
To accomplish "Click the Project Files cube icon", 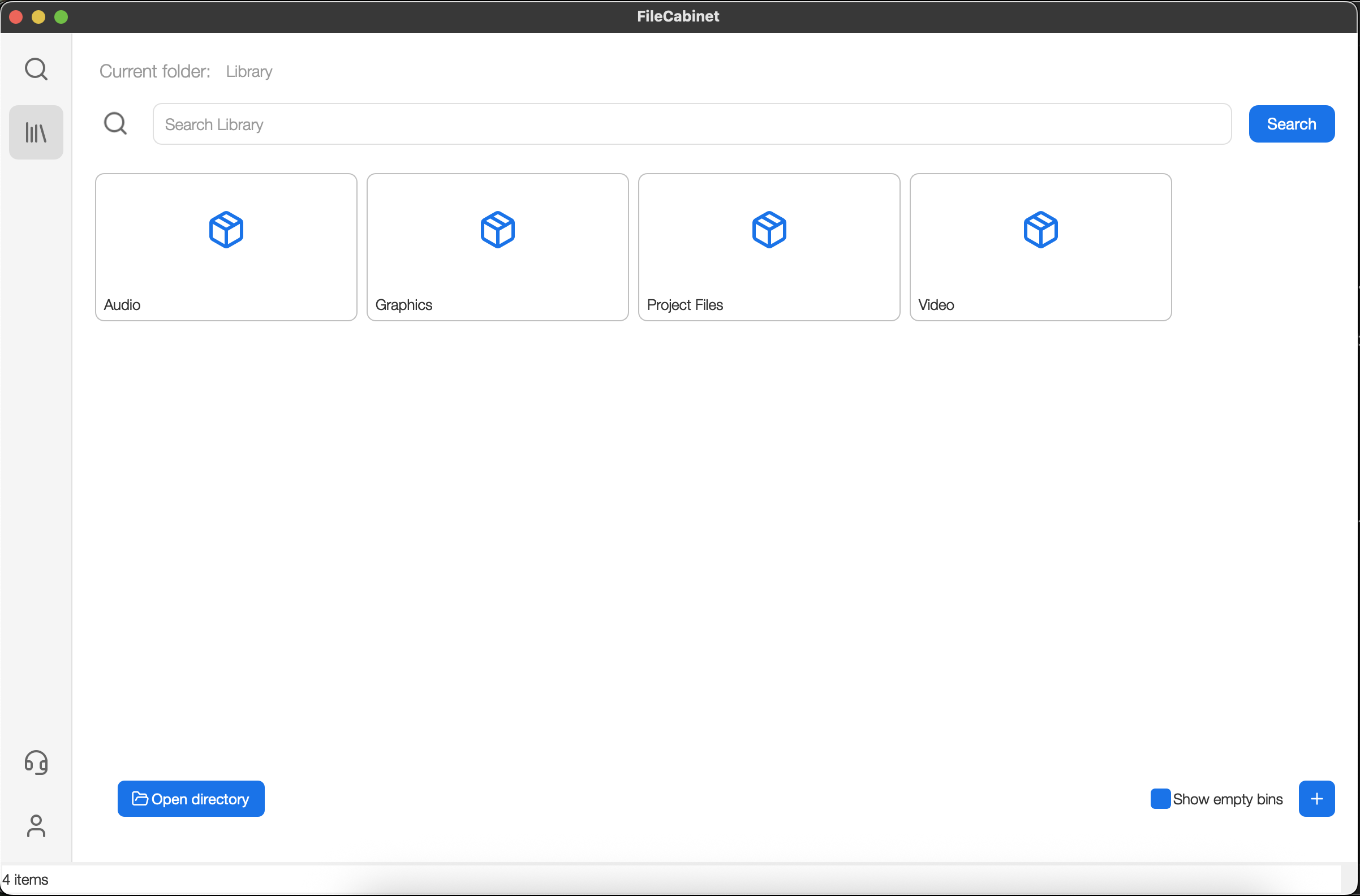I will [x=769, y=230].
